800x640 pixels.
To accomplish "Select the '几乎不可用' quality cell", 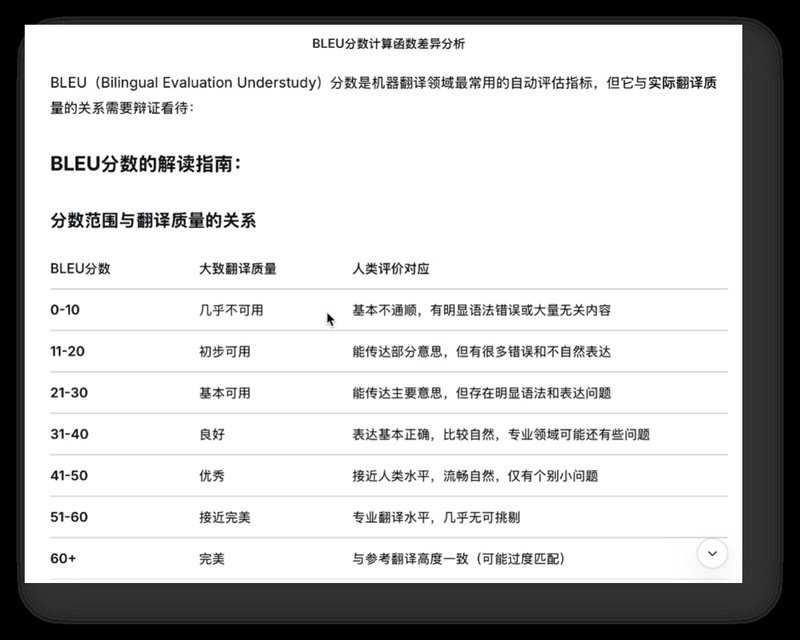I will pos(231,310).
